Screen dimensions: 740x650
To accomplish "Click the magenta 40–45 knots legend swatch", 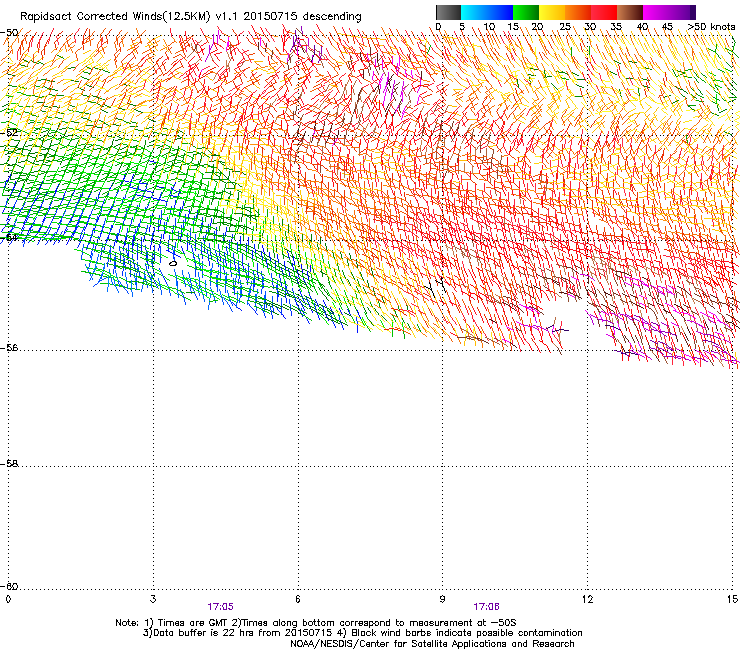I will pos(656,12).
